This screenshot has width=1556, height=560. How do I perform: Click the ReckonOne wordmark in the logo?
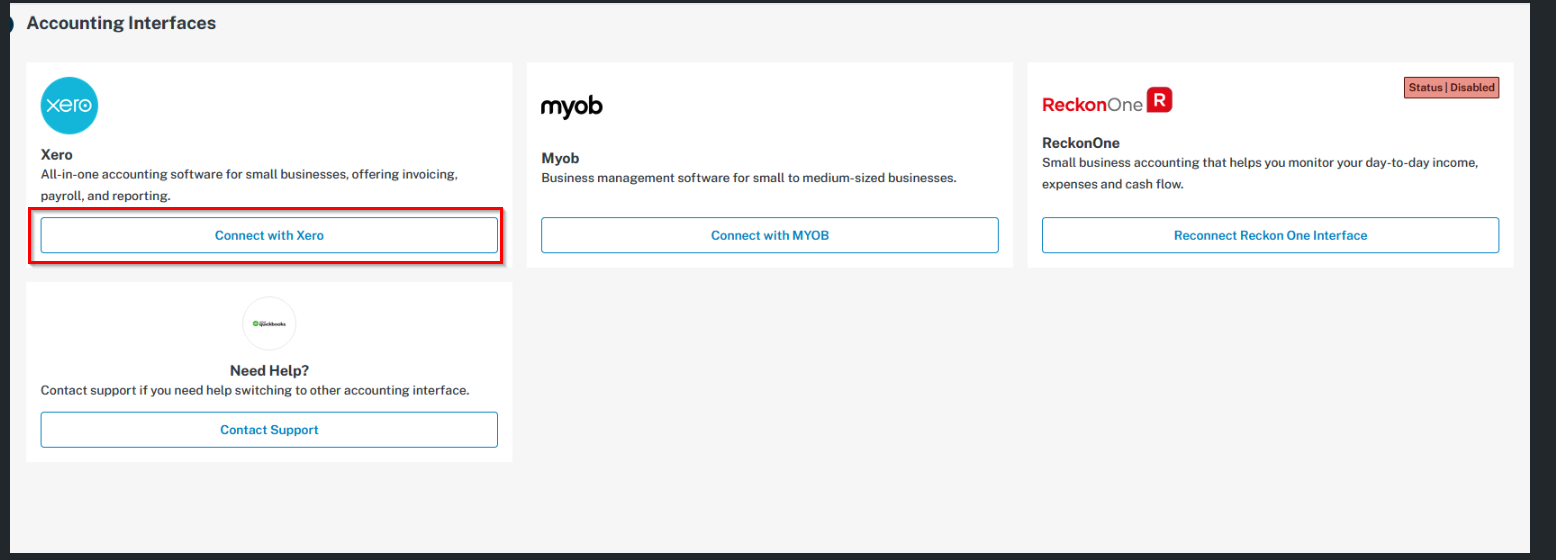1091,104
